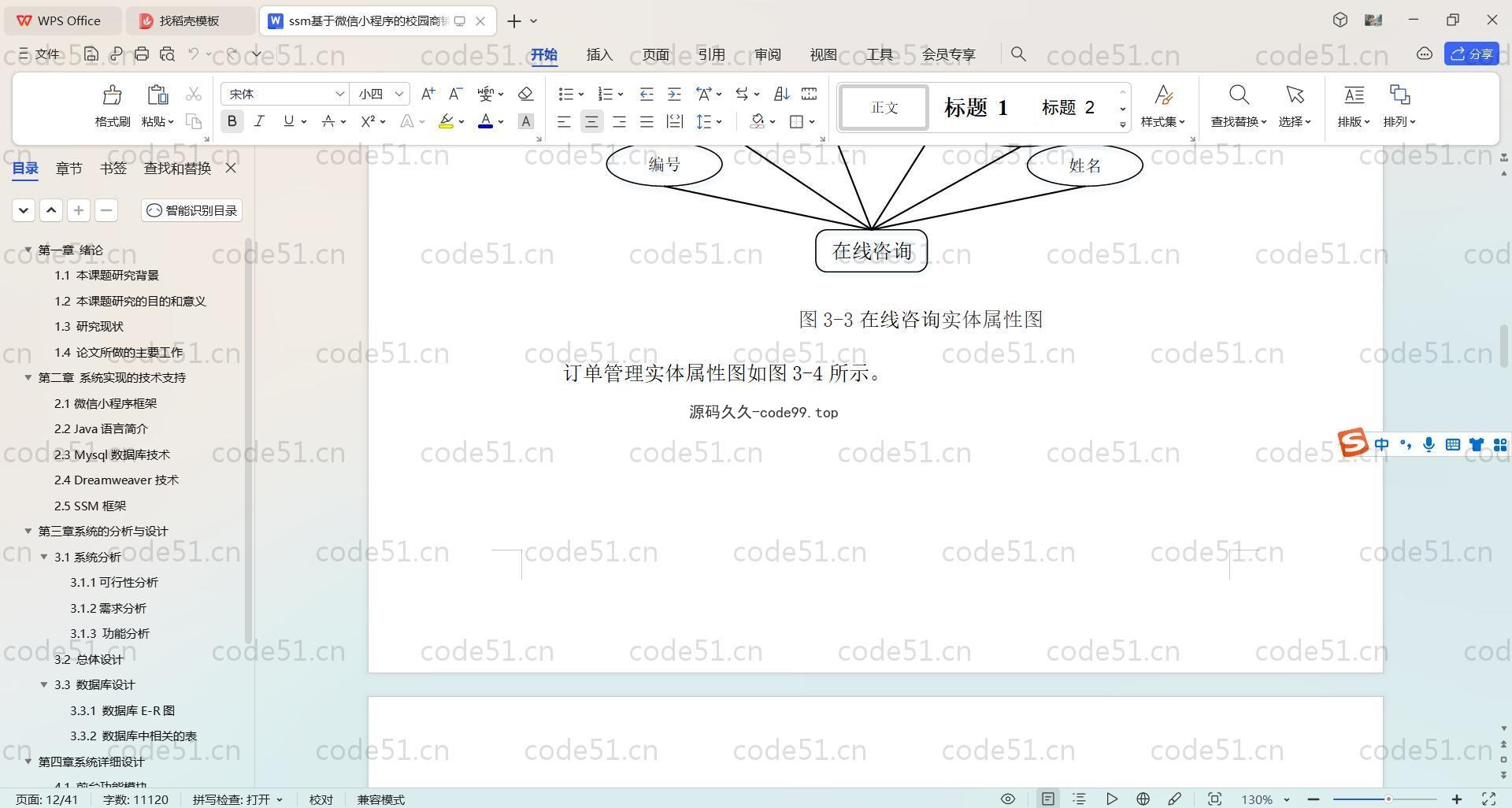Image resolution: width=1512 pixels, height=808 pixels.
Task: Click the Zoom in plus icon
Action: tap(1457, 799)
